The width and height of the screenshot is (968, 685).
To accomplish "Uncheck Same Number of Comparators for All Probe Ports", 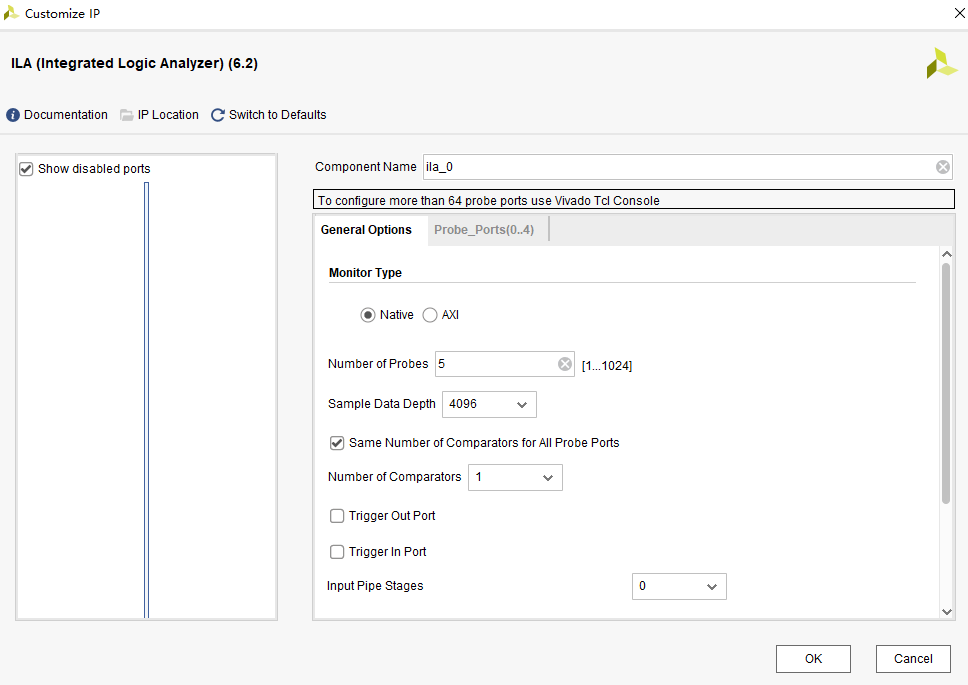I will point(336,443).
